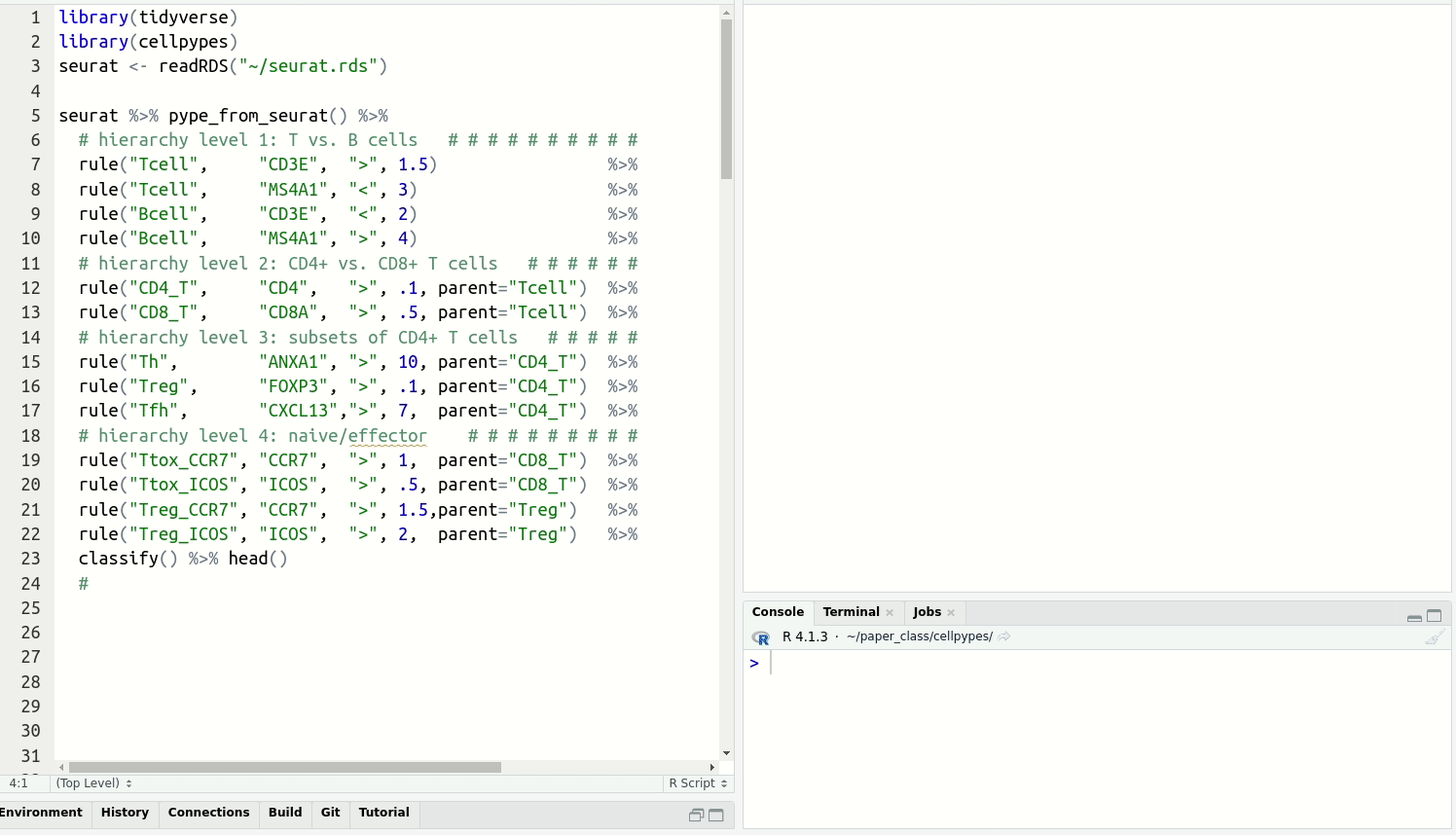This screenshot has width=1456, height=835.
Task: Open the Tutorial tab
Action: point(383,813)
